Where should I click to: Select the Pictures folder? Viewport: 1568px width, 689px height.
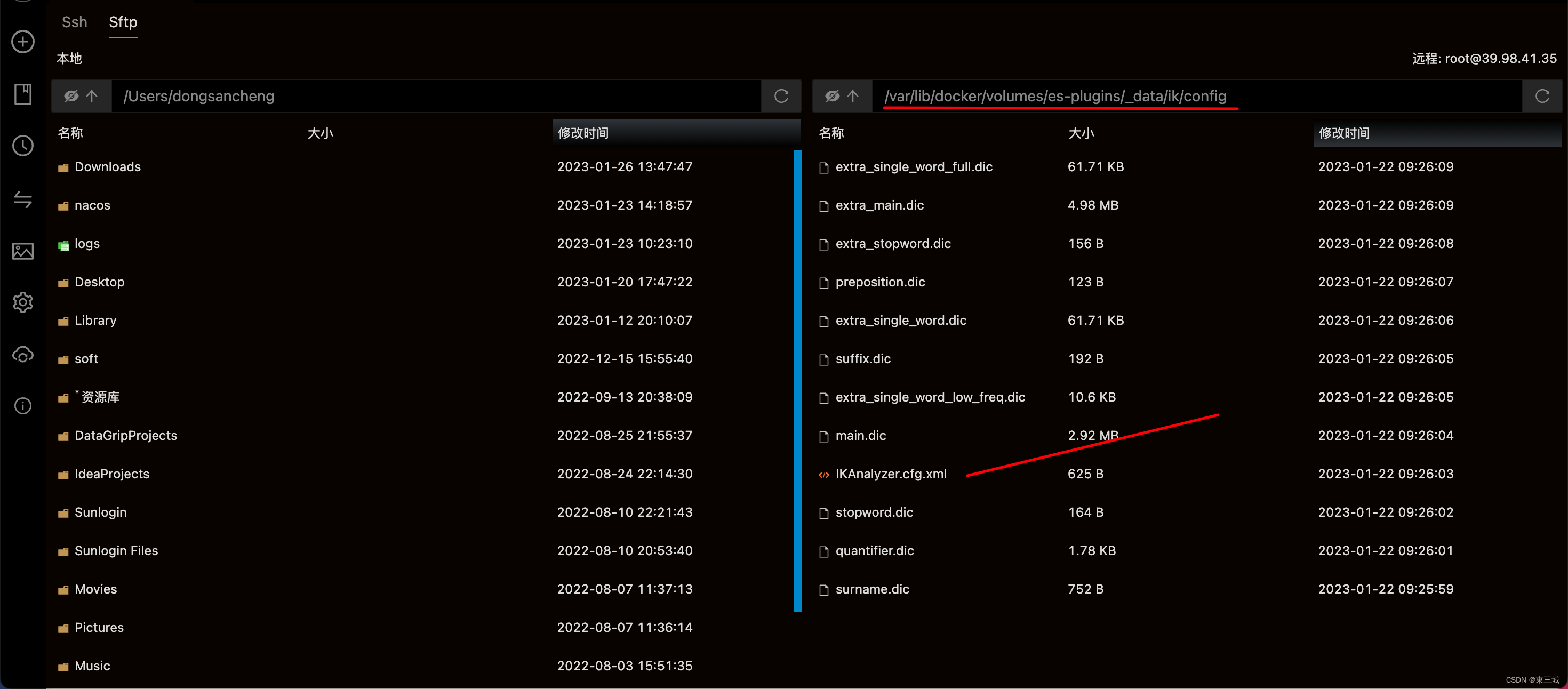pyautogui.click(x=99, y=627)
